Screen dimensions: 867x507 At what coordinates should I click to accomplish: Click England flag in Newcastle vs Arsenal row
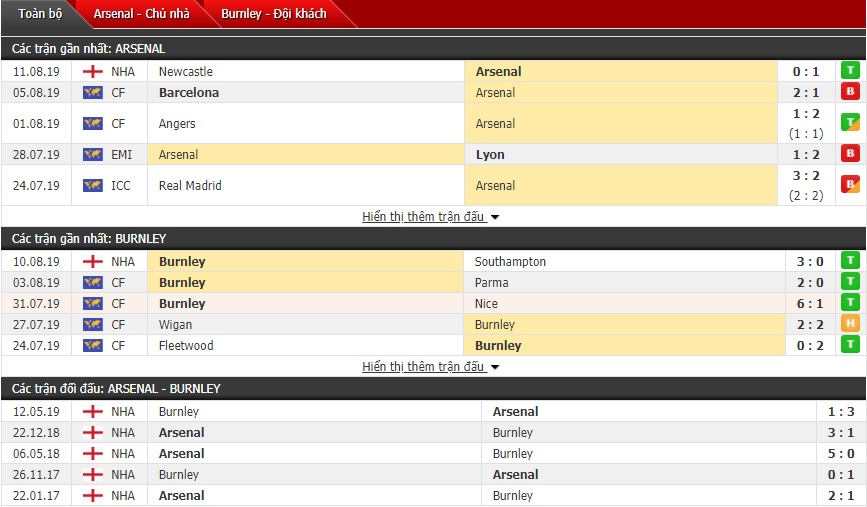tap(93, 71)
